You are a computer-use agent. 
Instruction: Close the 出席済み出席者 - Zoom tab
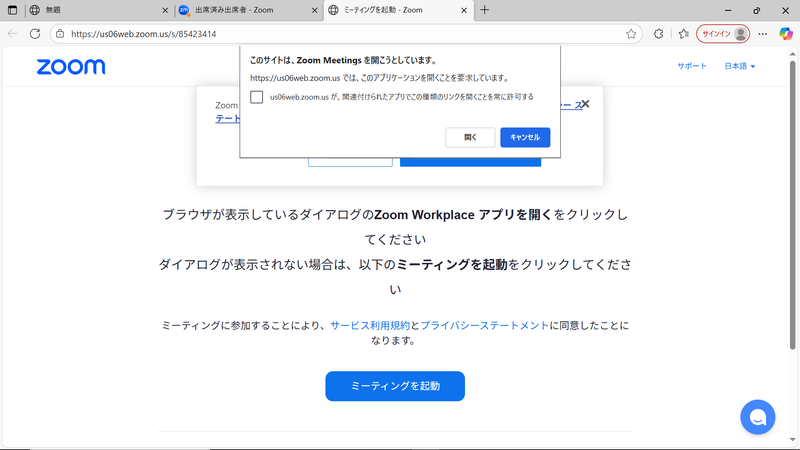[x=314, y=10]
